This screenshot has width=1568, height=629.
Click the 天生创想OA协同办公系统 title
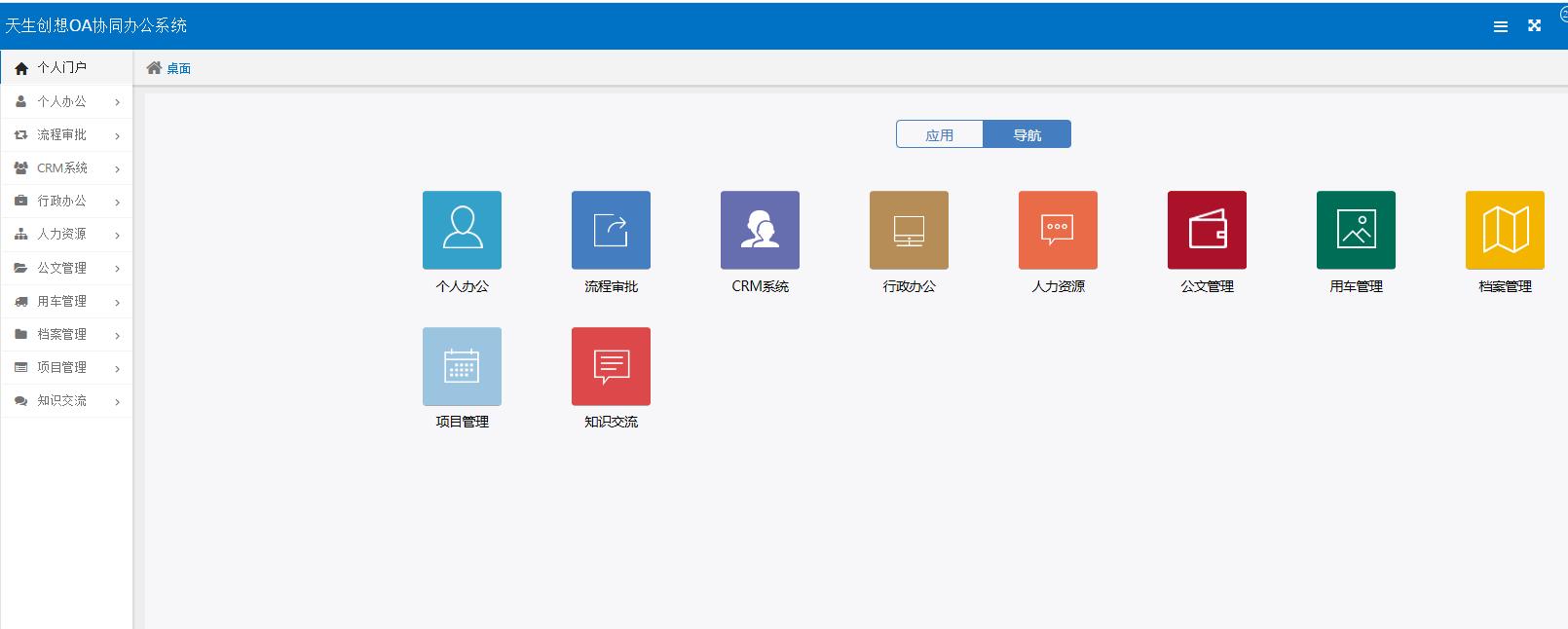tap(95, 25)
